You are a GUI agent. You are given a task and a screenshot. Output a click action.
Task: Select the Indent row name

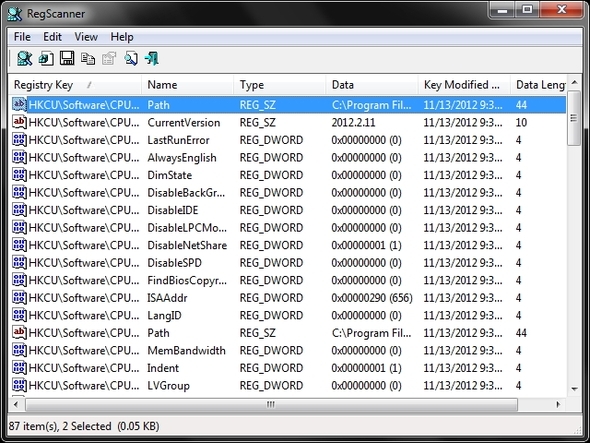(163, 368)
